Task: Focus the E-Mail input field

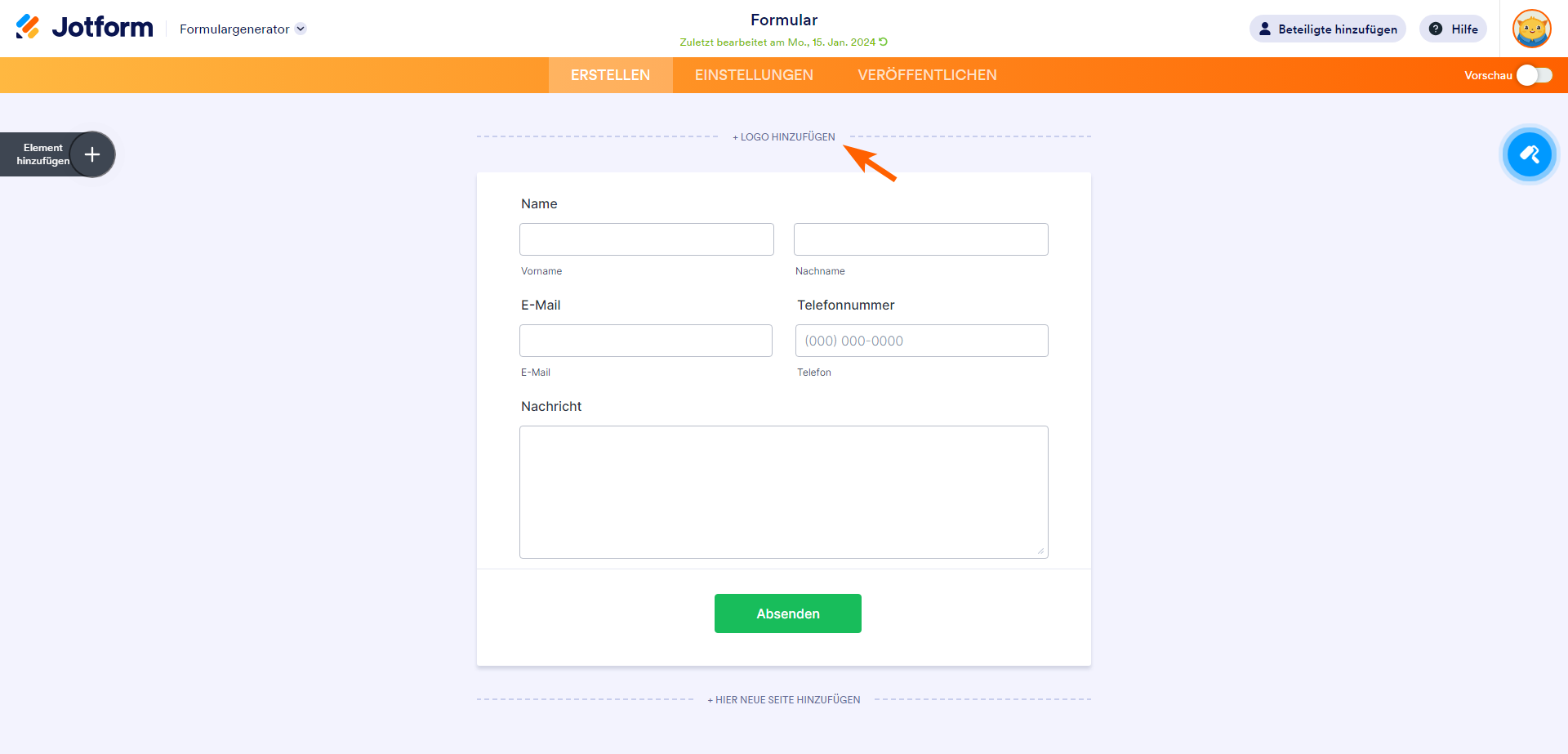Action: click(645, 341)
